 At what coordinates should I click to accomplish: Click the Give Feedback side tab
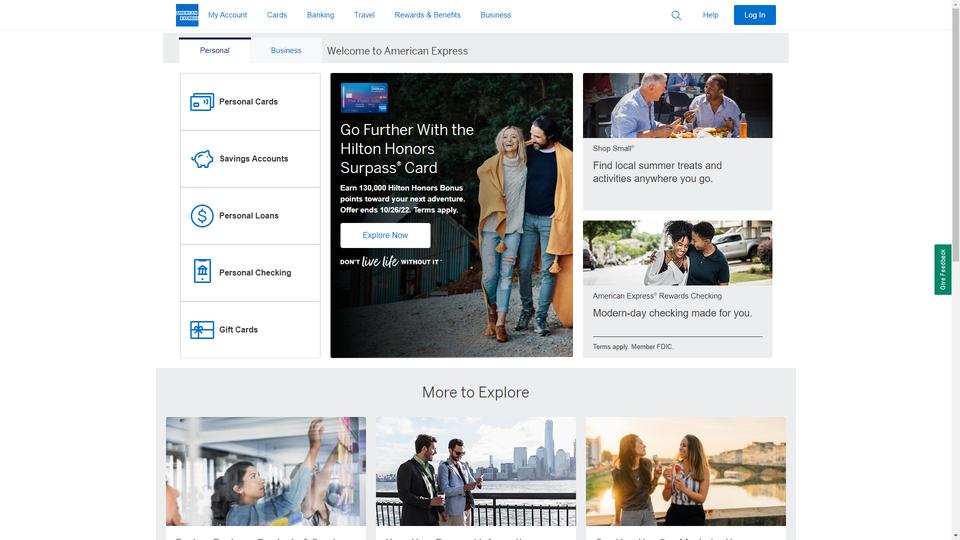point(942,269)
